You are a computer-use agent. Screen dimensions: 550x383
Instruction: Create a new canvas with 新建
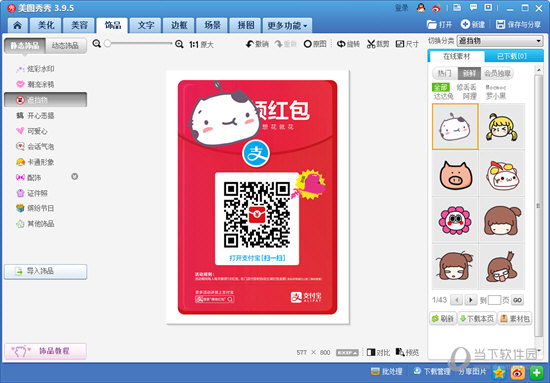click(x=473, y=25)
